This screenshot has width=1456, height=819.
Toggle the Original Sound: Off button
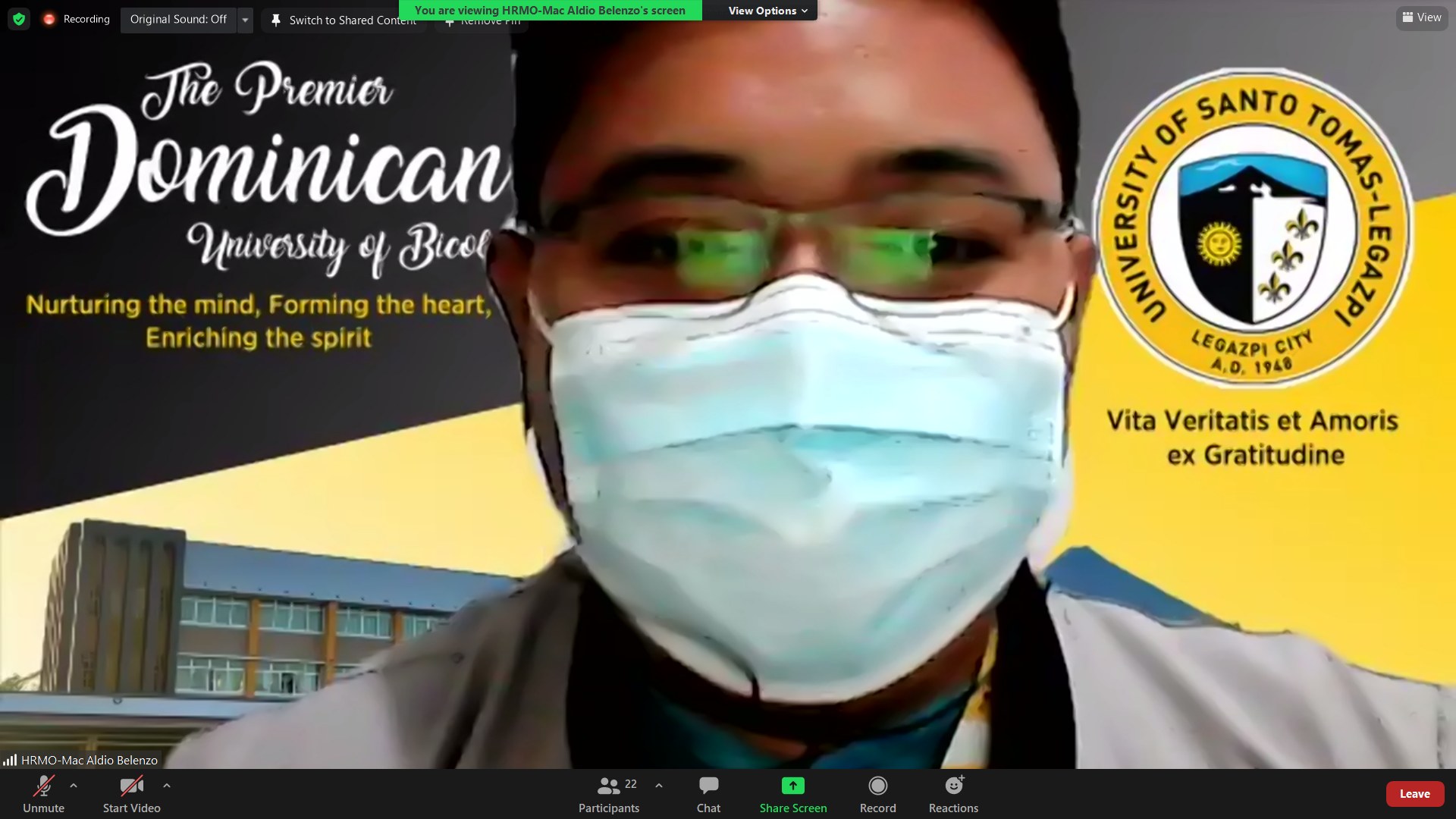(178, 19)
